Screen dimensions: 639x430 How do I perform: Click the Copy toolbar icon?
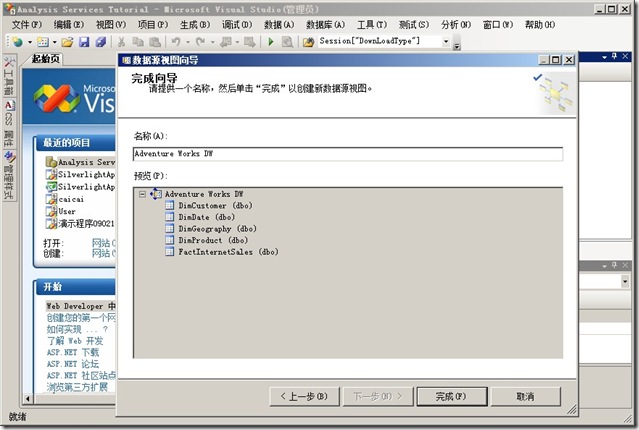click(138, 42)
